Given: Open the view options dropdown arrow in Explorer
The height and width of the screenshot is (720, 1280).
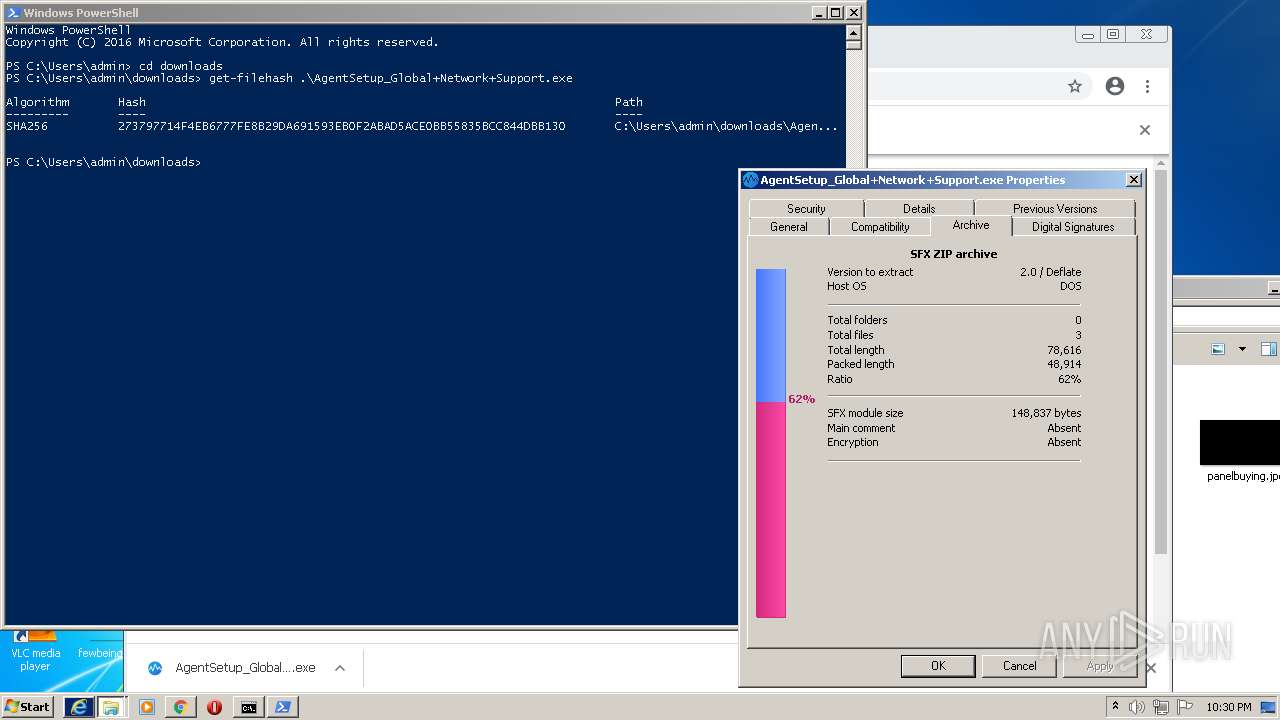Looking at the screenshot, I should 1242,349.
